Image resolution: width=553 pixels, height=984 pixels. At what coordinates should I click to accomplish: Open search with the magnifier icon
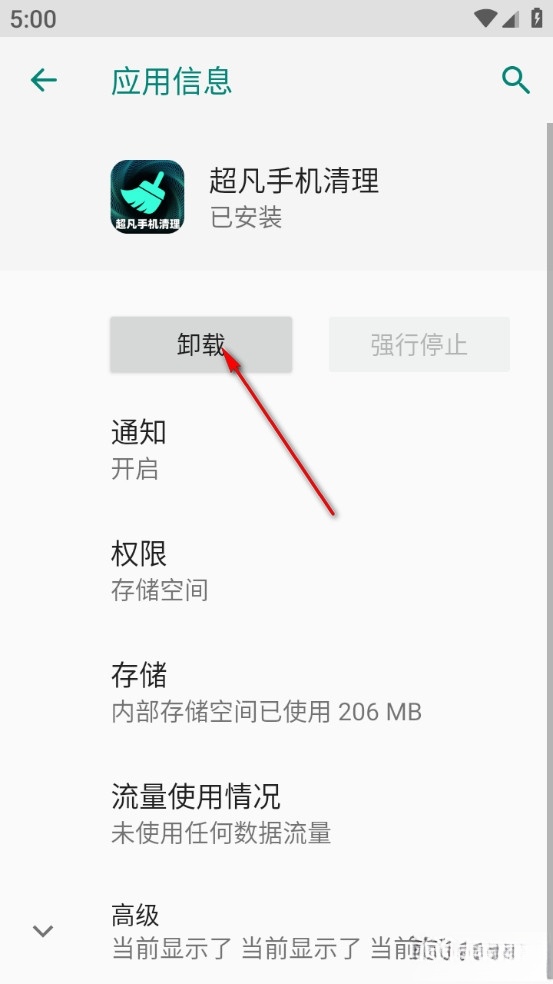[x=516, y=80]
